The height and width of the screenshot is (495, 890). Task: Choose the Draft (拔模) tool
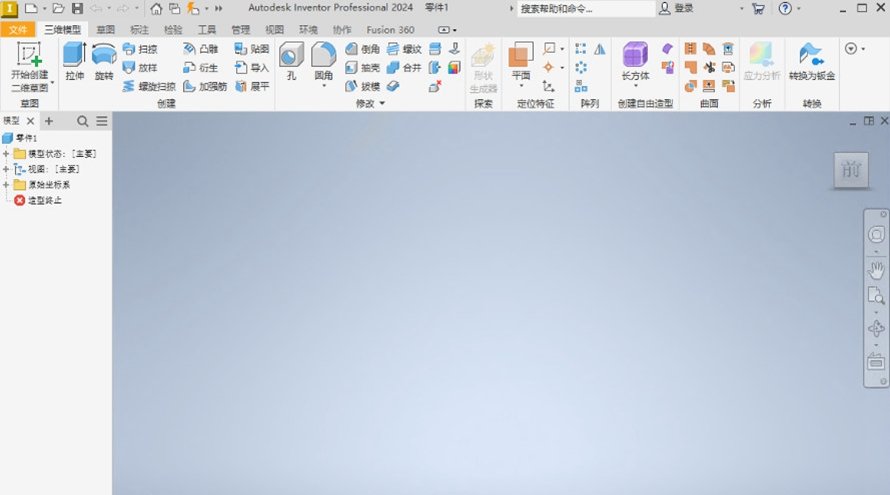(362, 86)
